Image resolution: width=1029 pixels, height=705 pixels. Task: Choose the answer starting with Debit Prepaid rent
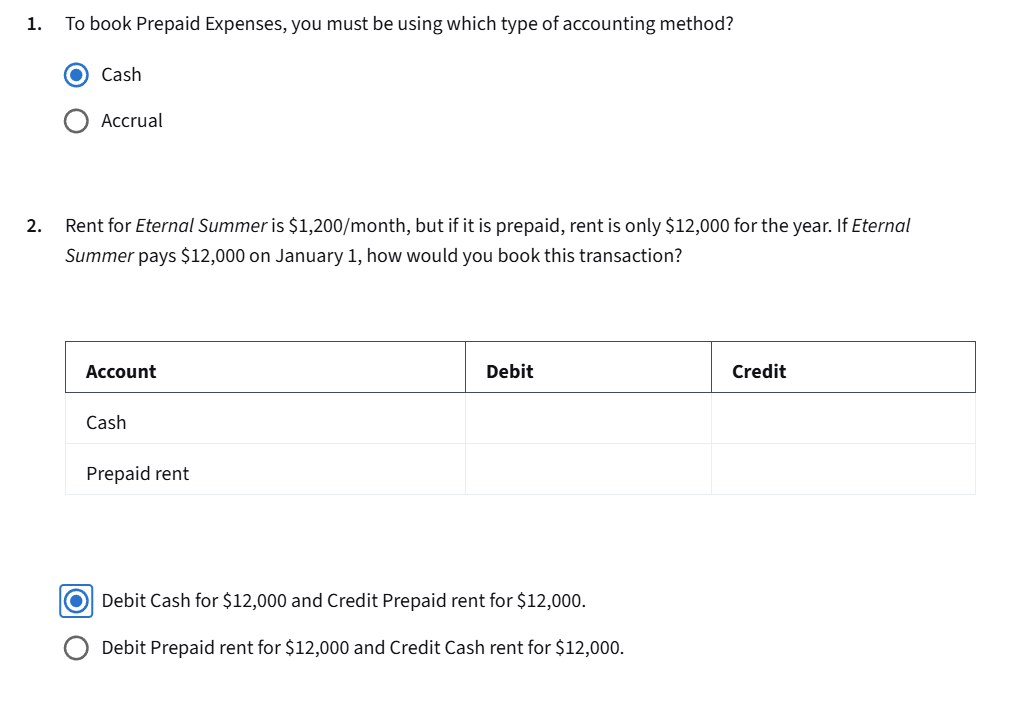point(76,647)
